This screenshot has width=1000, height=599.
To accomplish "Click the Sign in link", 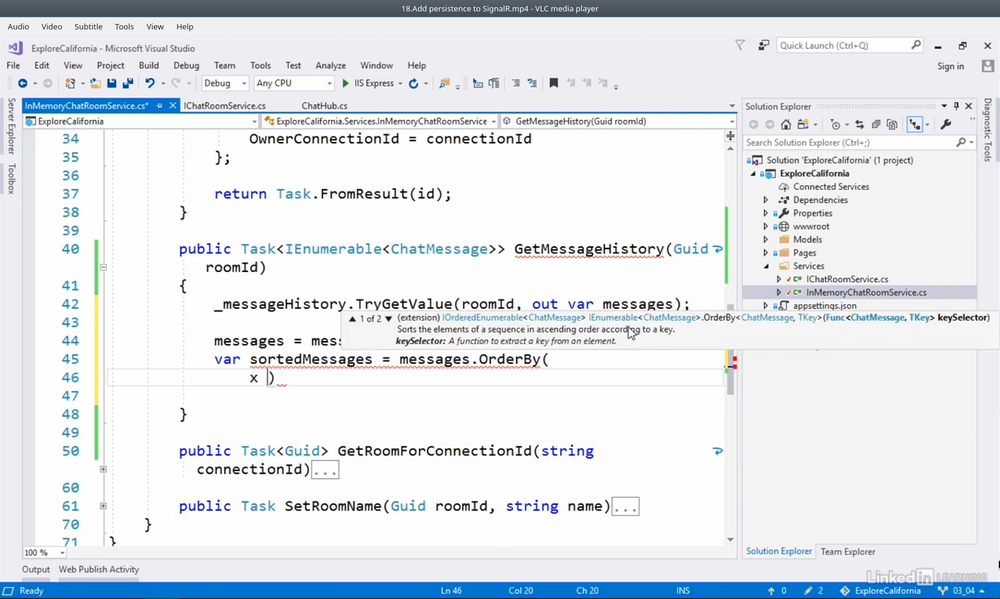I will [950, 66].
